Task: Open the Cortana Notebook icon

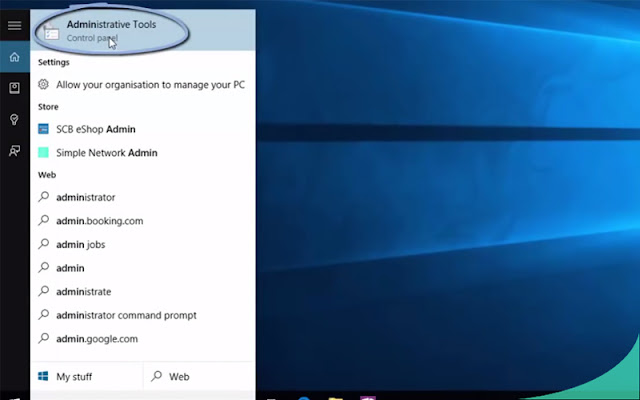Action: click(x=15, y=88)
